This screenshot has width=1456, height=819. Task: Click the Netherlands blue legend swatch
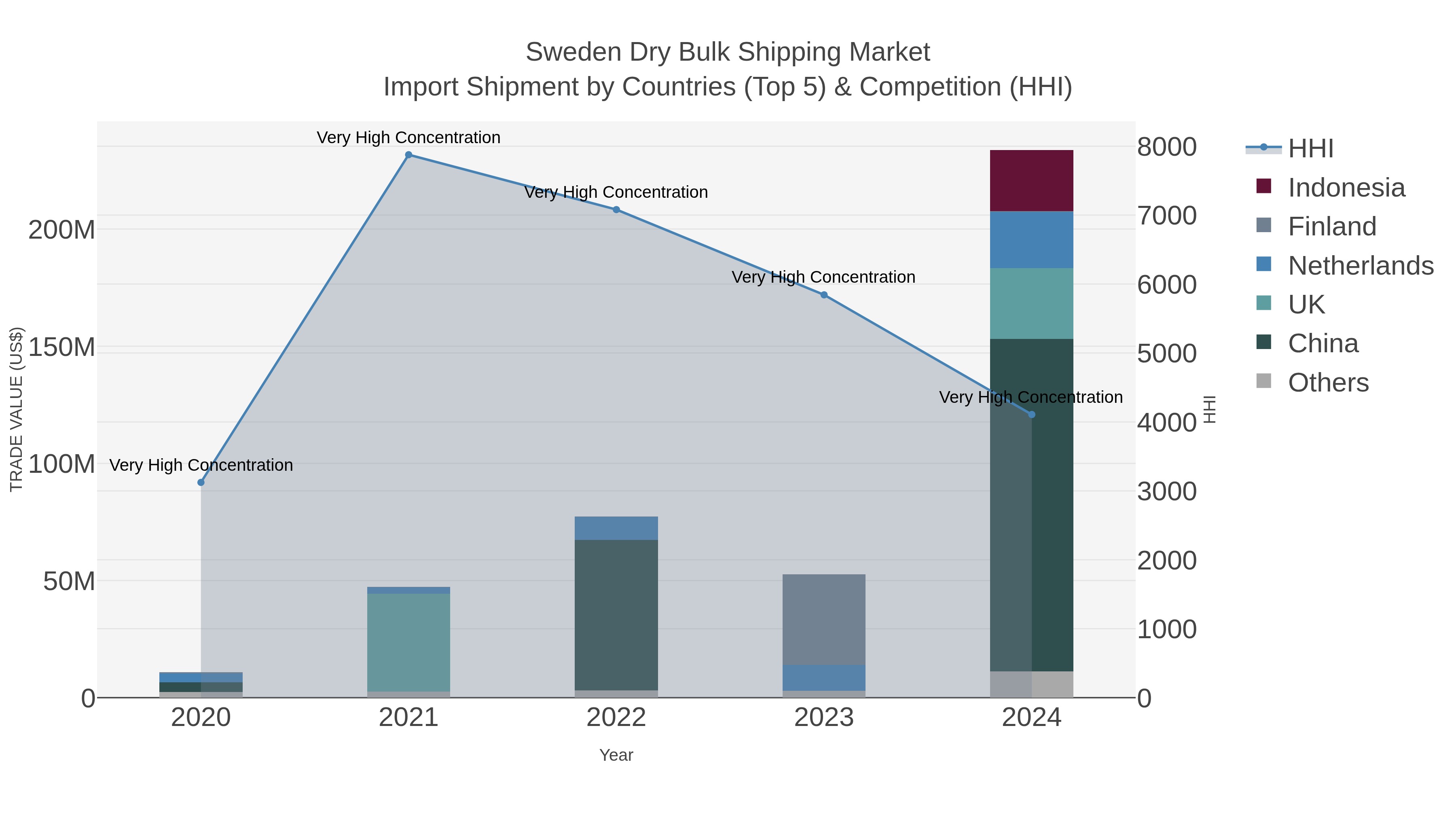coord(1264,264)
